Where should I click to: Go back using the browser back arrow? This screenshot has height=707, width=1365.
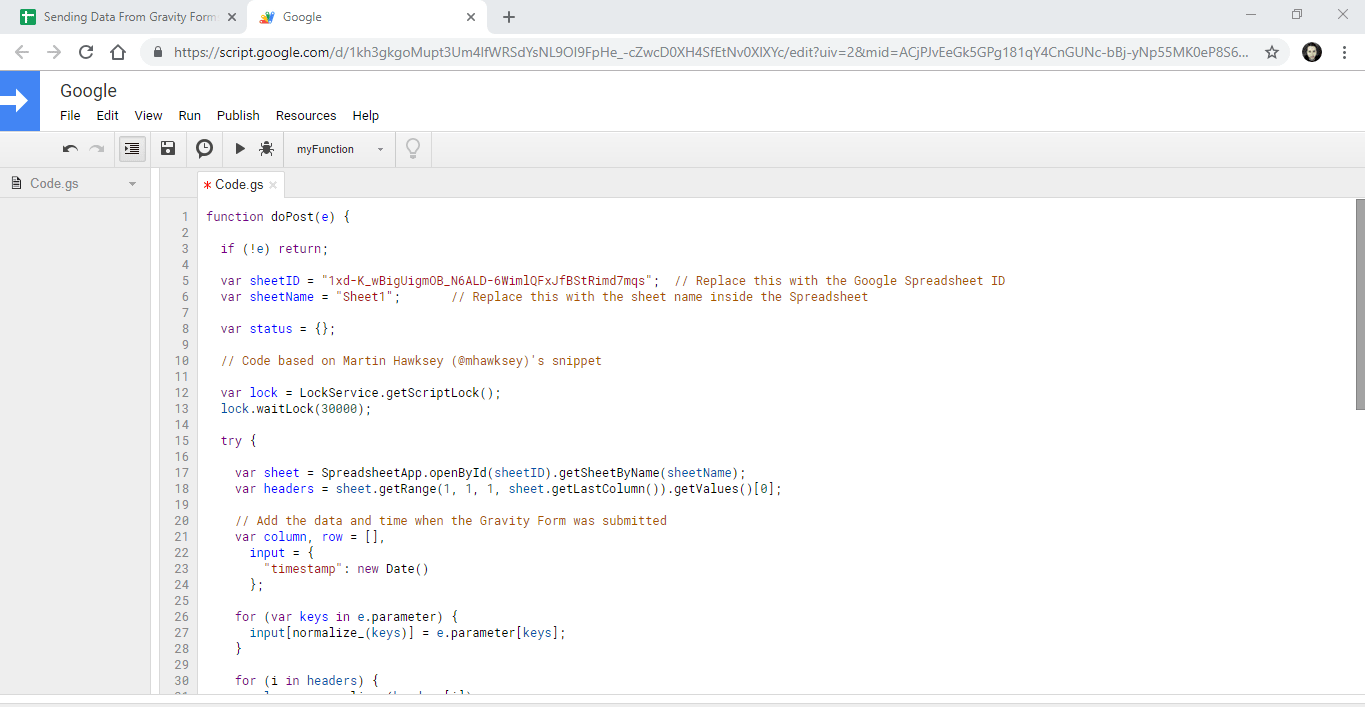22,52
